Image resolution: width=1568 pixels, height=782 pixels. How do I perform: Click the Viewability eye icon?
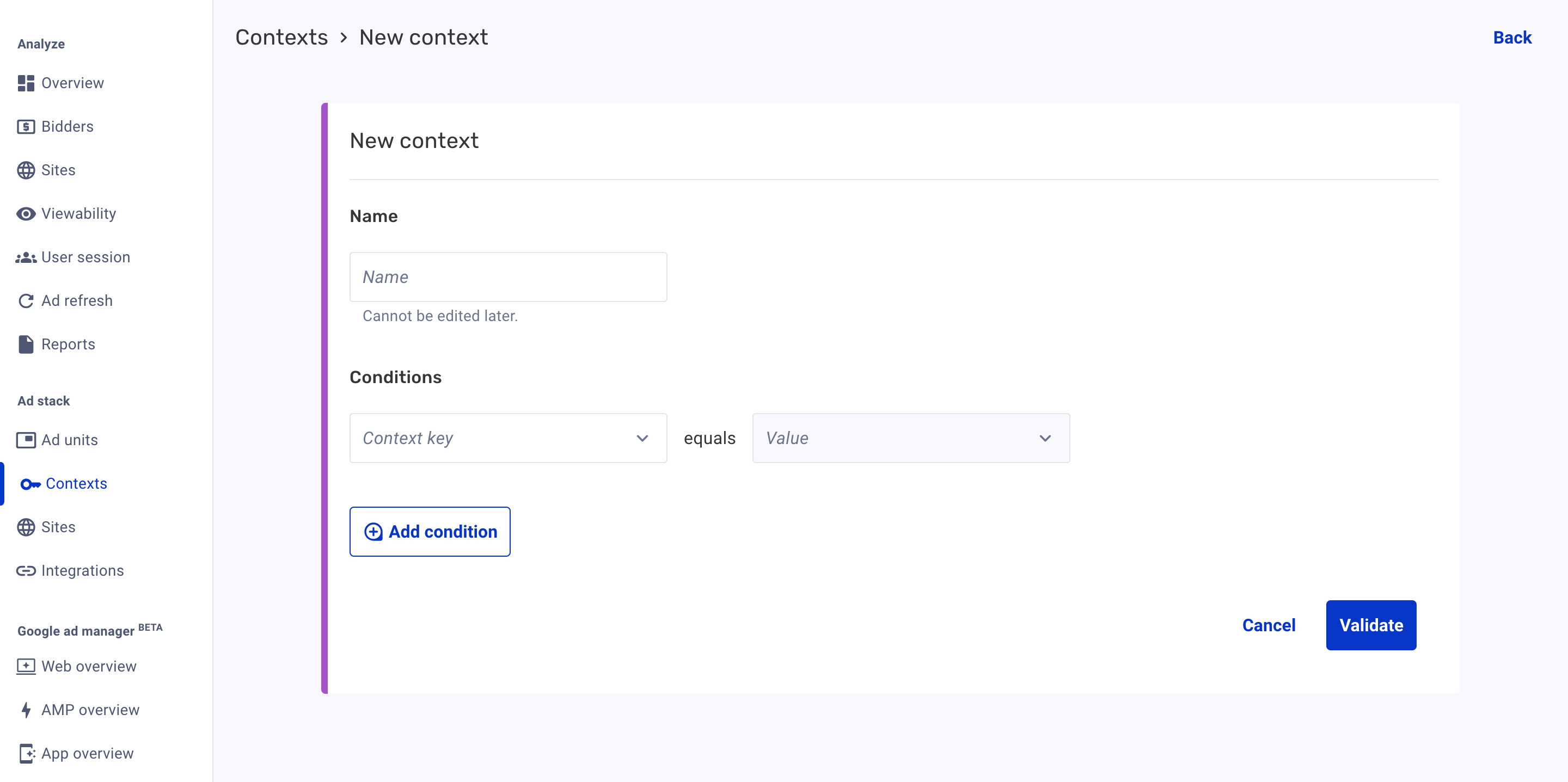click(26, 214)
